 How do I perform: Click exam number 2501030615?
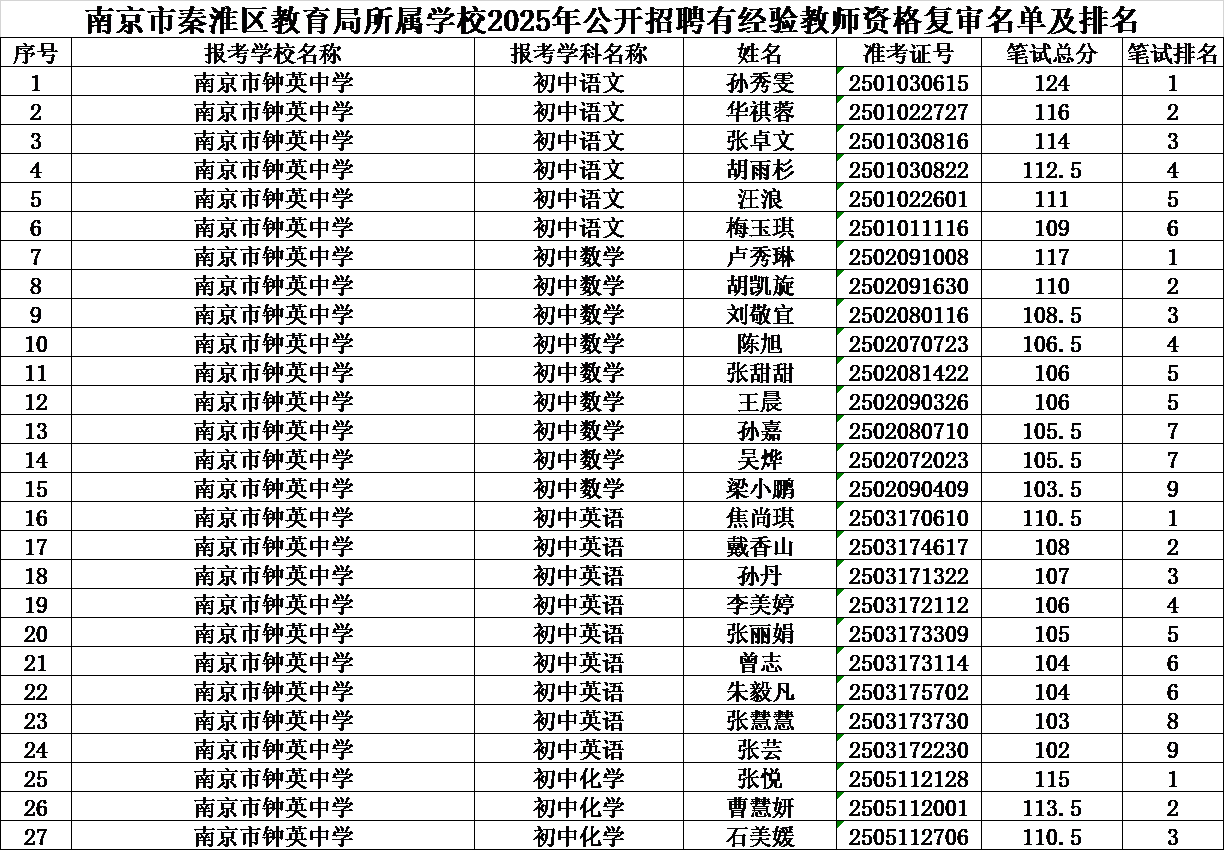click(908, 84)
